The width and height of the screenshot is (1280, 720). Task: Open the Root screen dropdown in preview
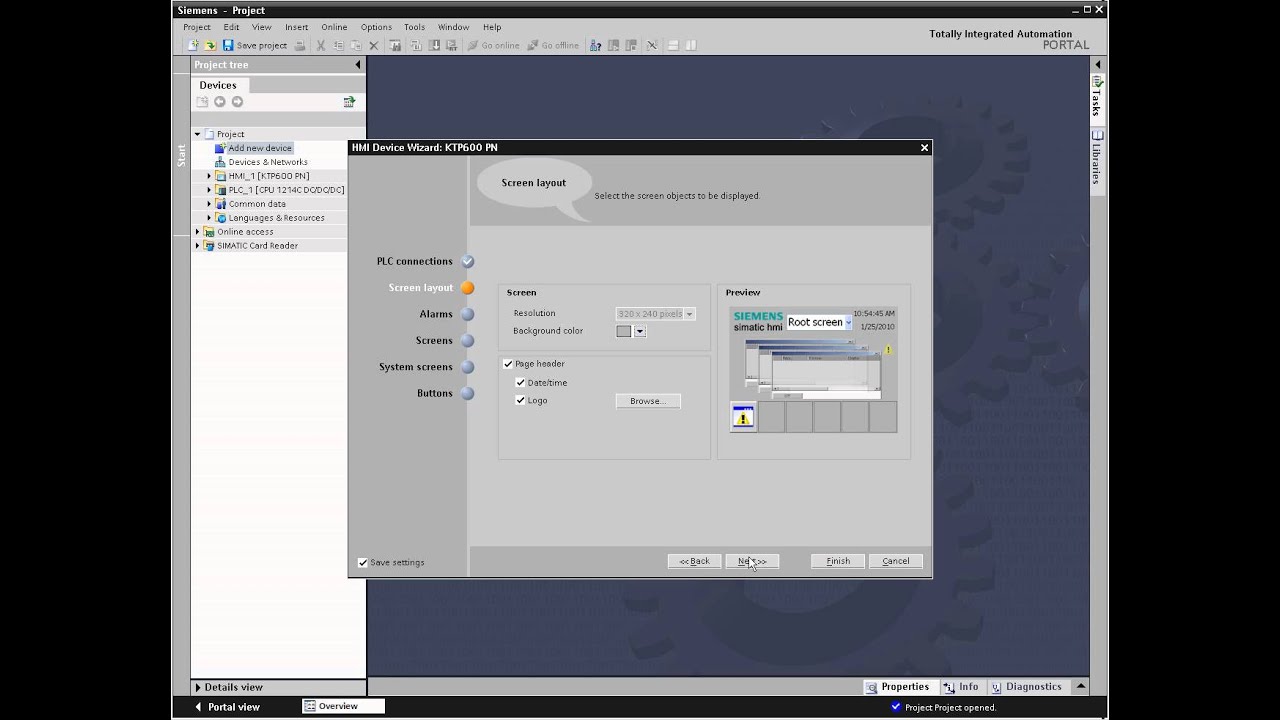[x=848, y=322]
